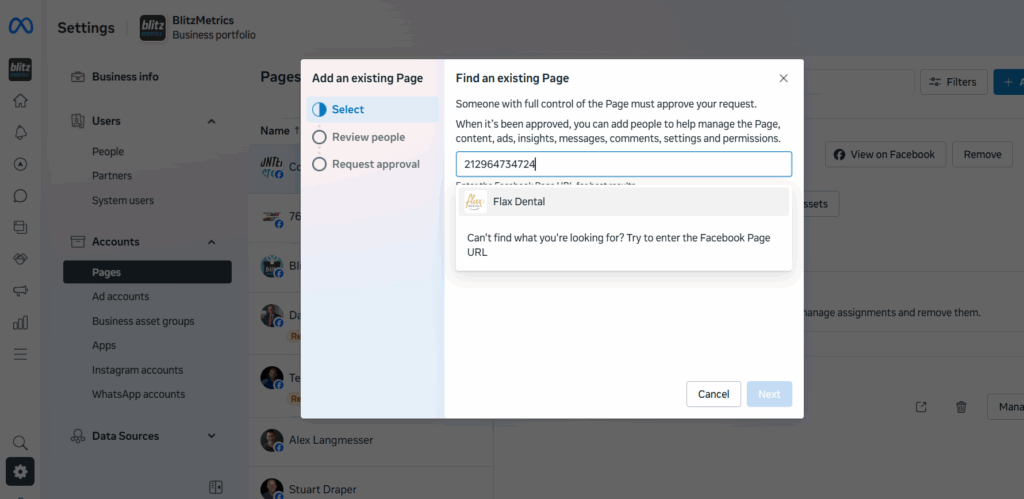This screenshot has width=1024, height=499.
Task: Open the Home icon in left rail
Action: pyautogui.click(x=20, y=100)
